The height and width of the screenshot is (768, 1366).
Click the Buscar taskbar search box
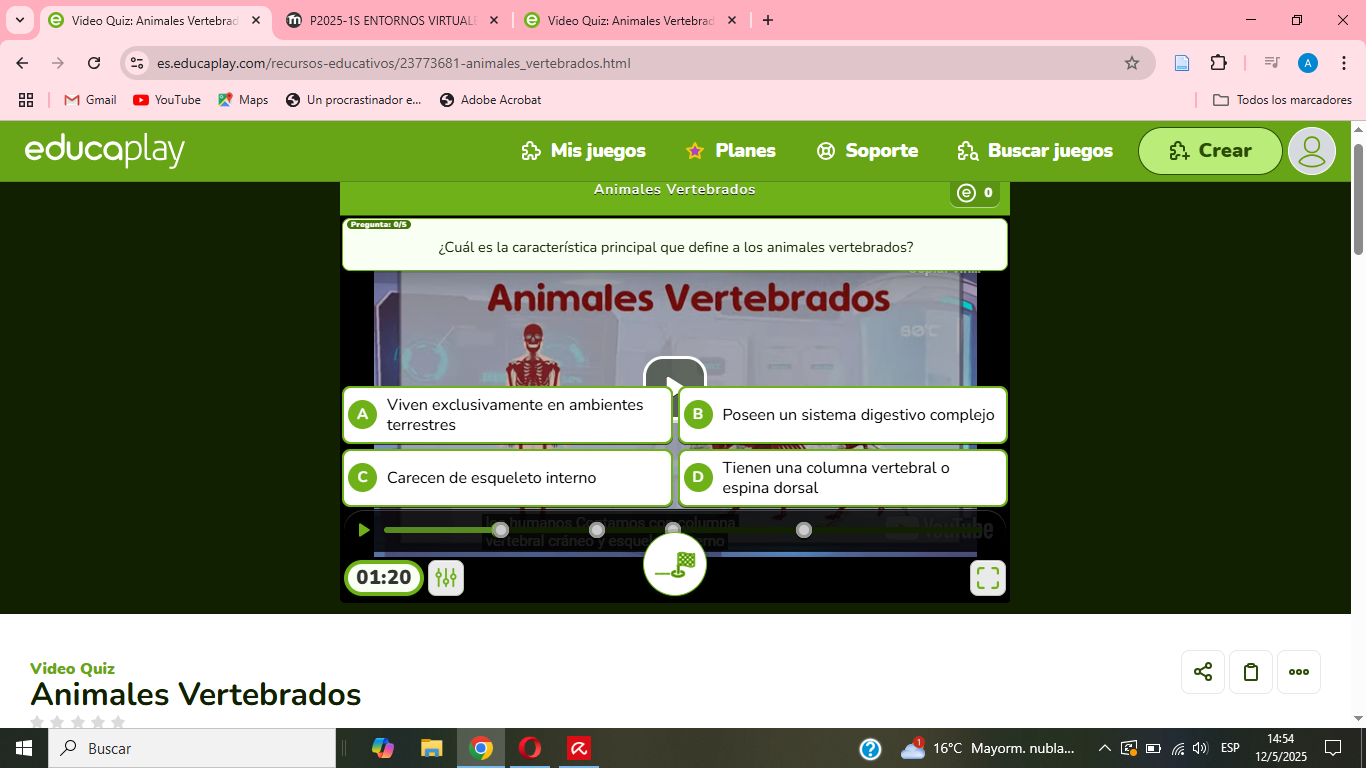tap(192, 748)
